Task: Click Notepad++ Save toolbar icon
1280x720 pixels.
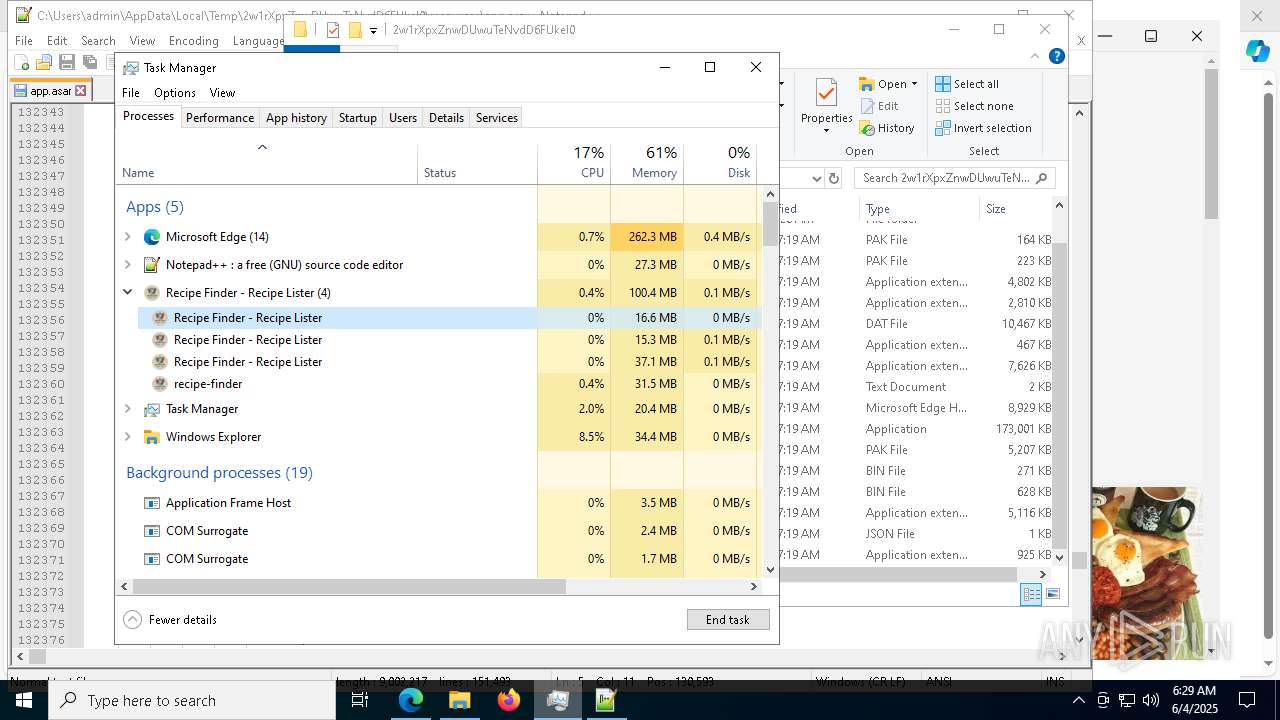Action: [67, 62]
